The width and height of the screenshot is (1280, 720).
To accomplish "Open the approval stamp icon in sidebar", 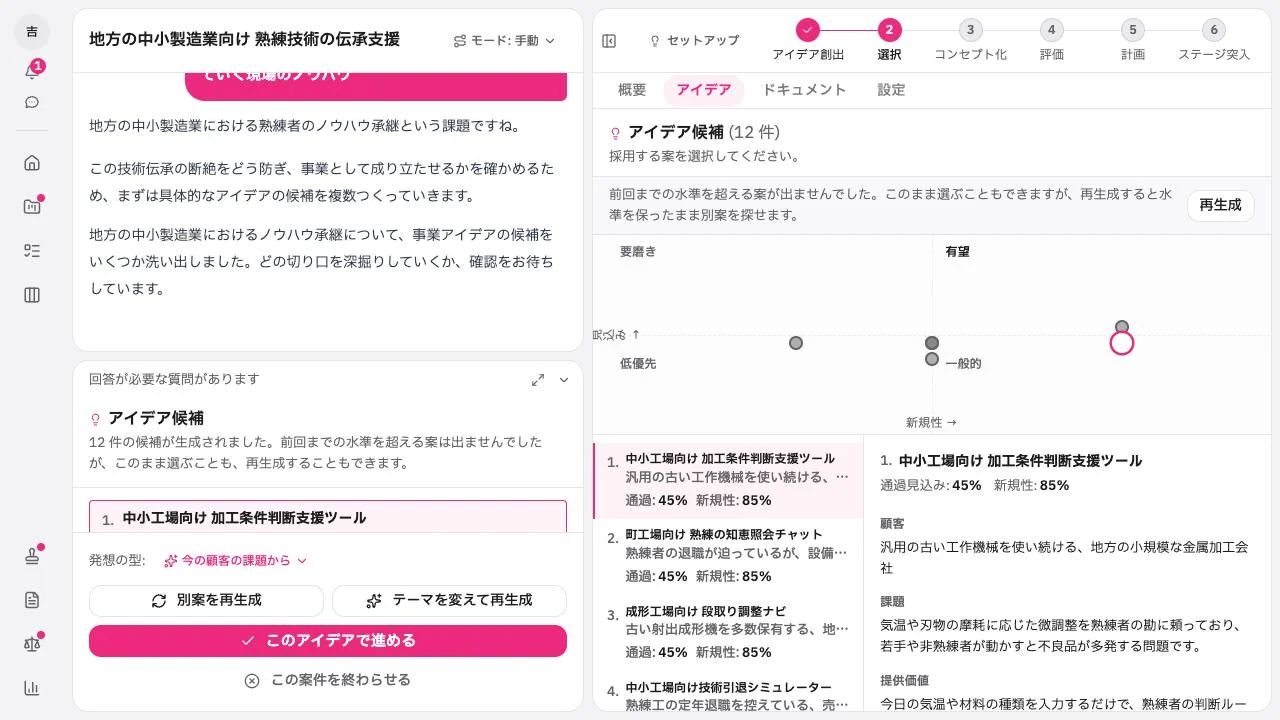I will click(32, 556).
